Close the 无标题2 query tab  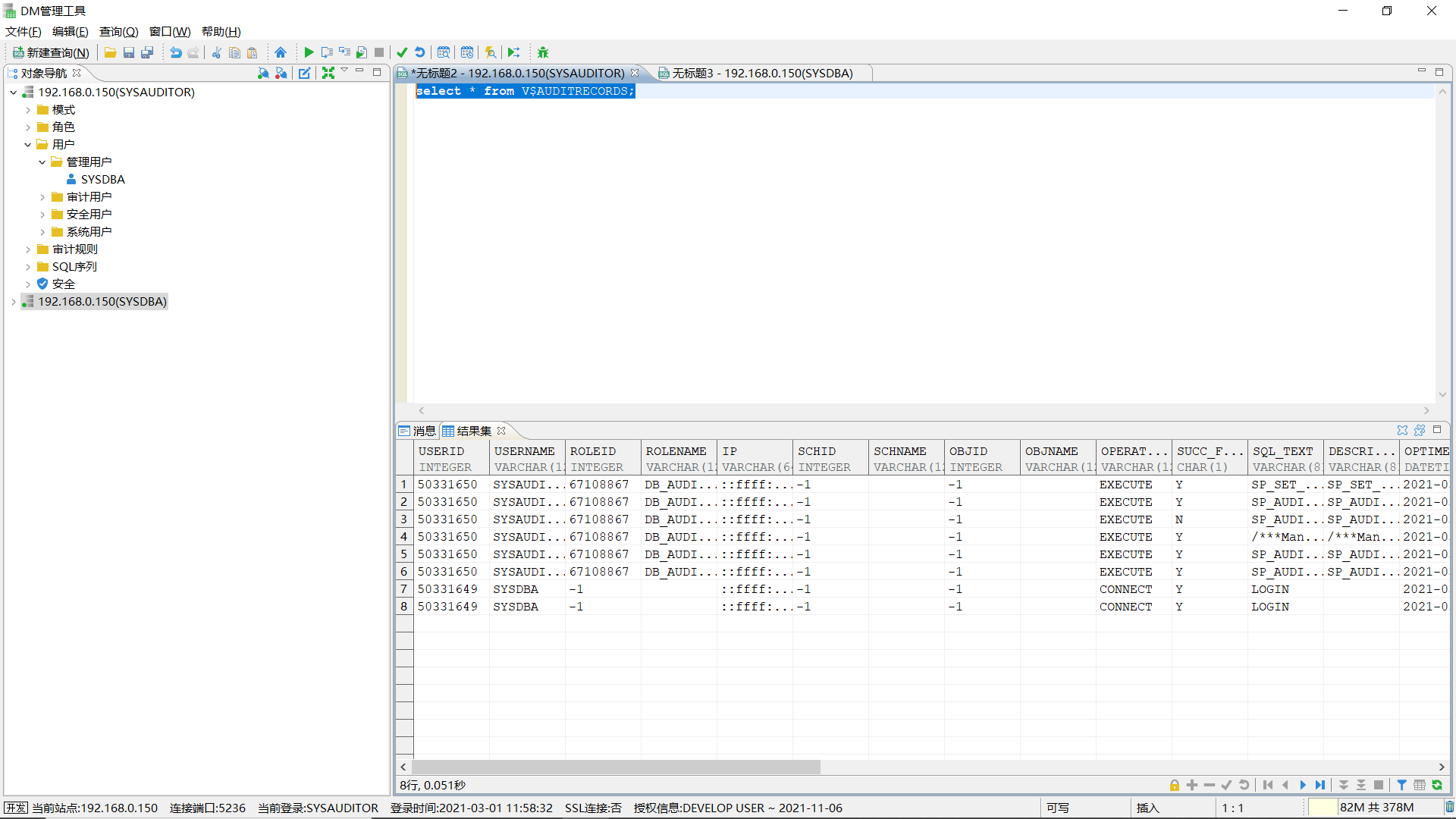635,73
